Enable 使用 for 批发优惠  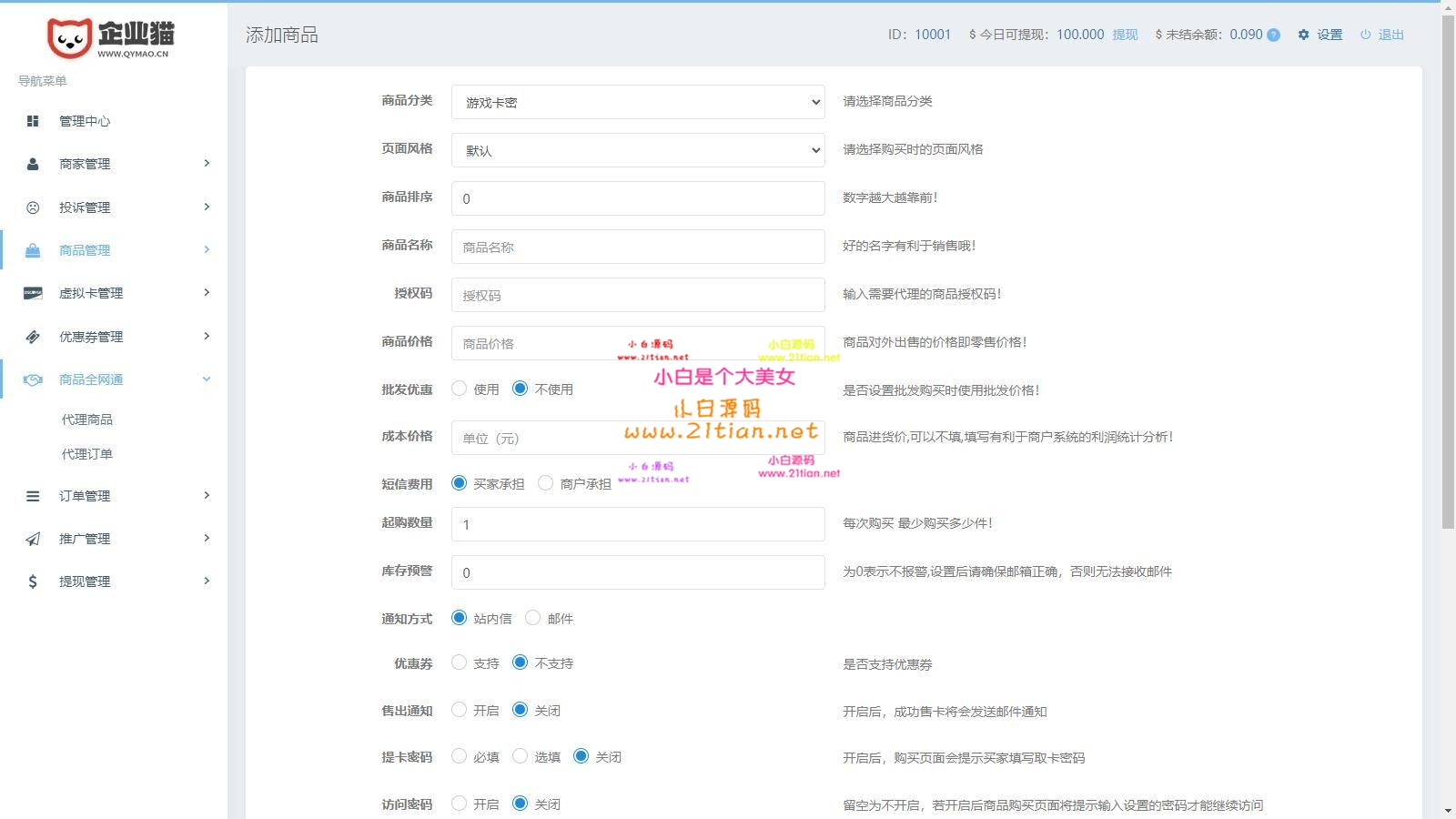tap(459, 388)
